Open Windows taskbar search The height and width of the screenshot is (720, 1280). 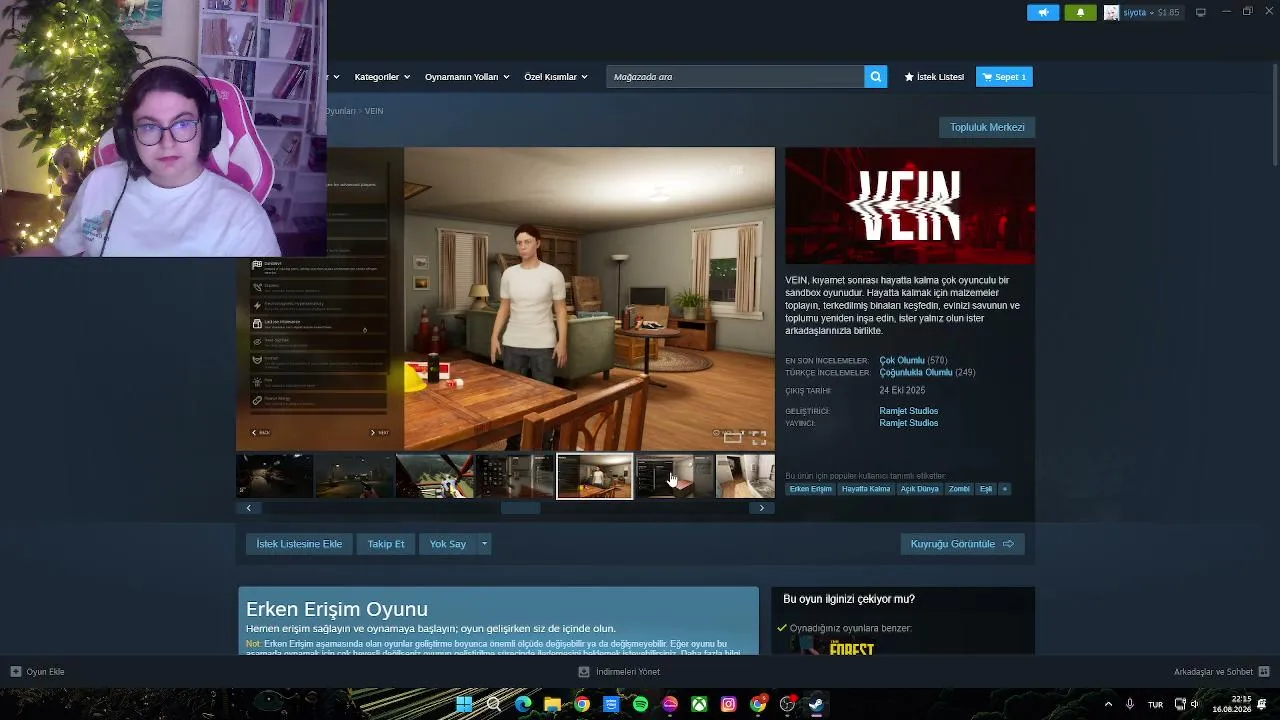pyautogui.click(x=494, y=704)
